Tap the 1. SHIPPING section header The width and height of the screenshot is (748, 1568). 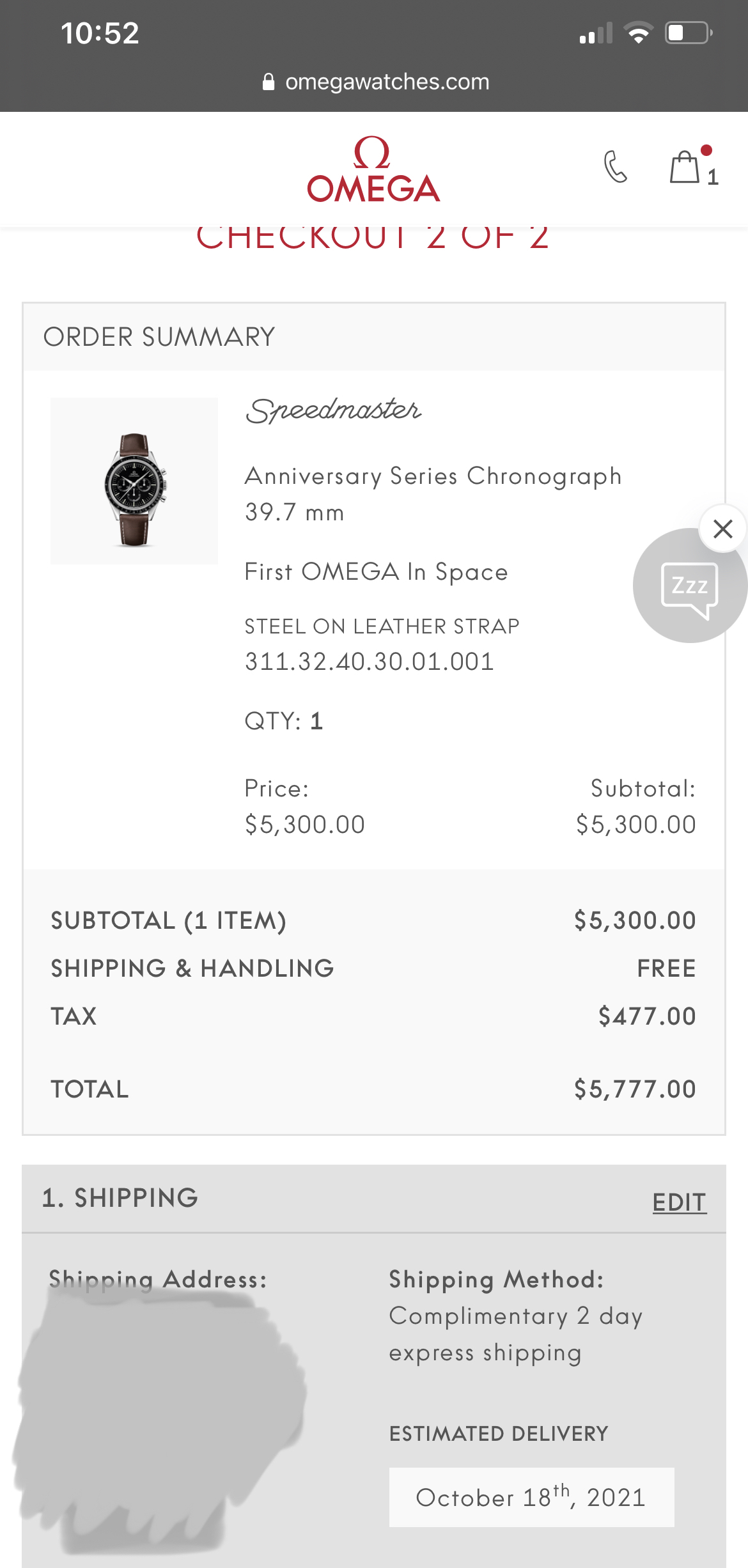[120, 1198]
